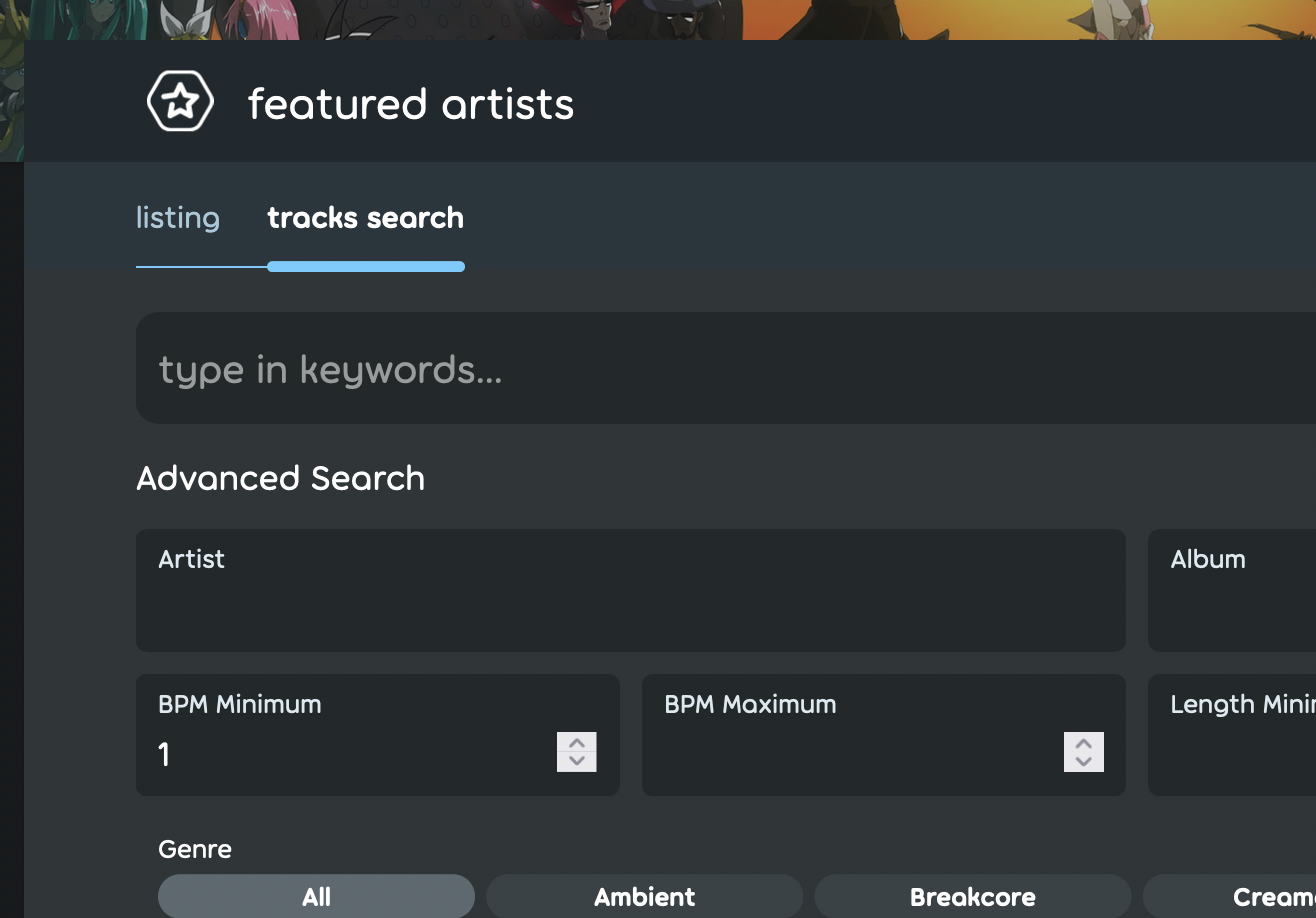
Task: Decrement the BPM Maximum value
Action: [1082, 761]
